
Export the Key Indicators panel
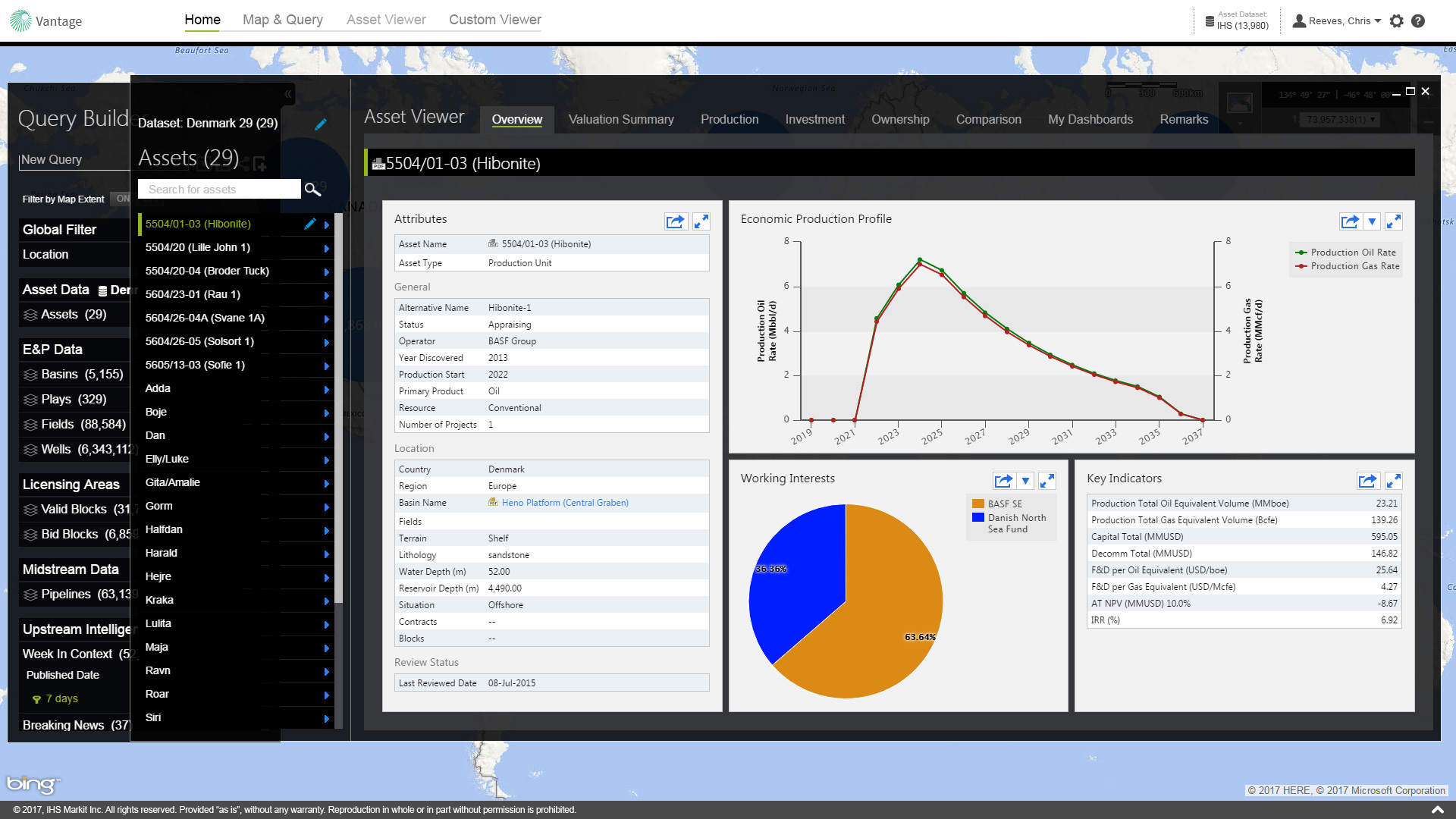click(1368, 481)
